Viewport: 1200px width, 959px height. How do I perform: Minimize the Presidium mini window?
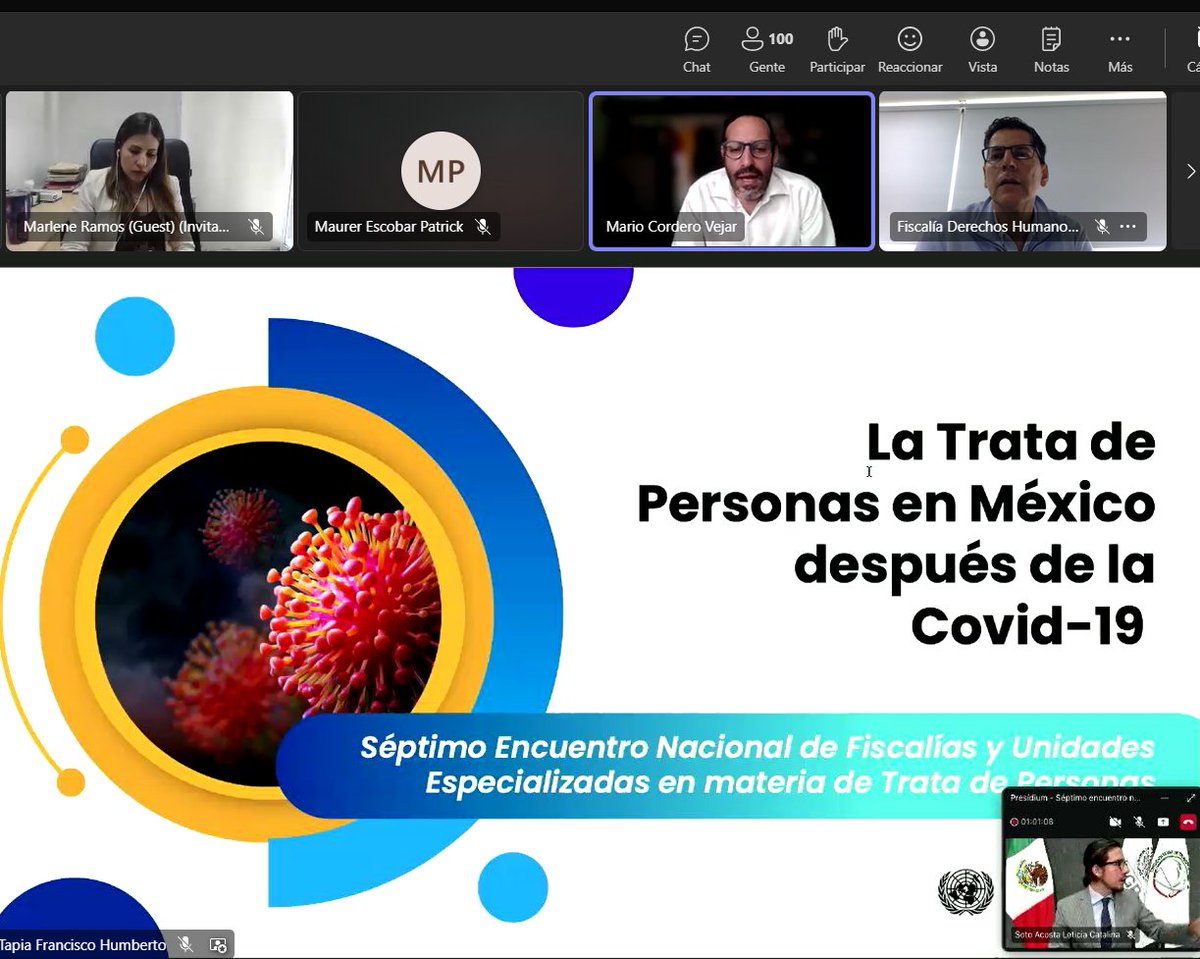point(1164,798)
